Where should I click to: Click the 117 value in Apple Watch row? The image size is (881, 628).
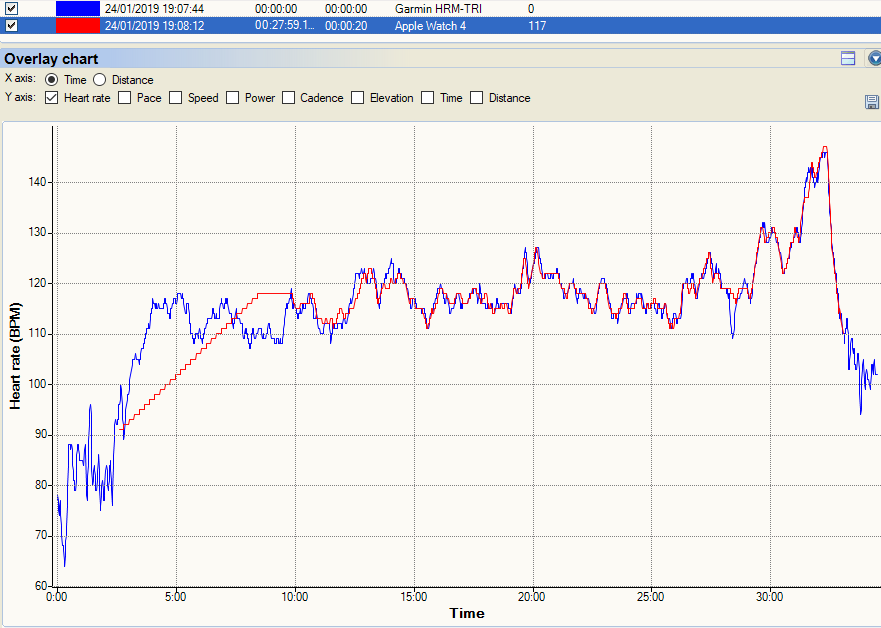pos(537,26)
